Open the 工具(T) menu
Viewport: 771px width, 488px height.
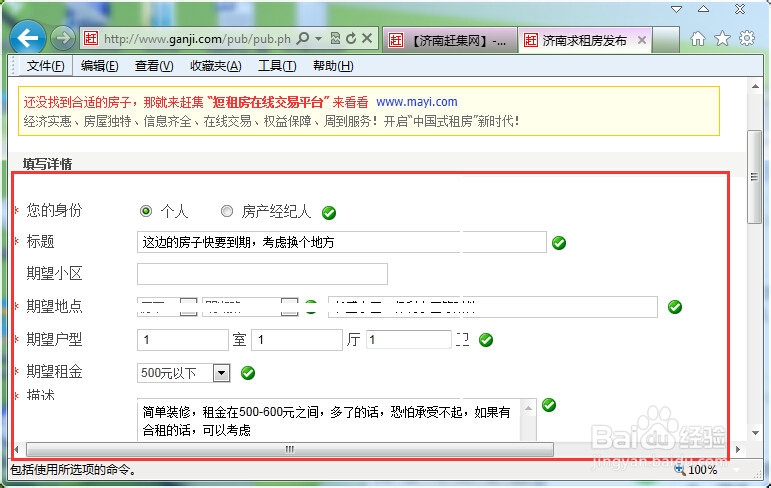(x=277, y=65)
